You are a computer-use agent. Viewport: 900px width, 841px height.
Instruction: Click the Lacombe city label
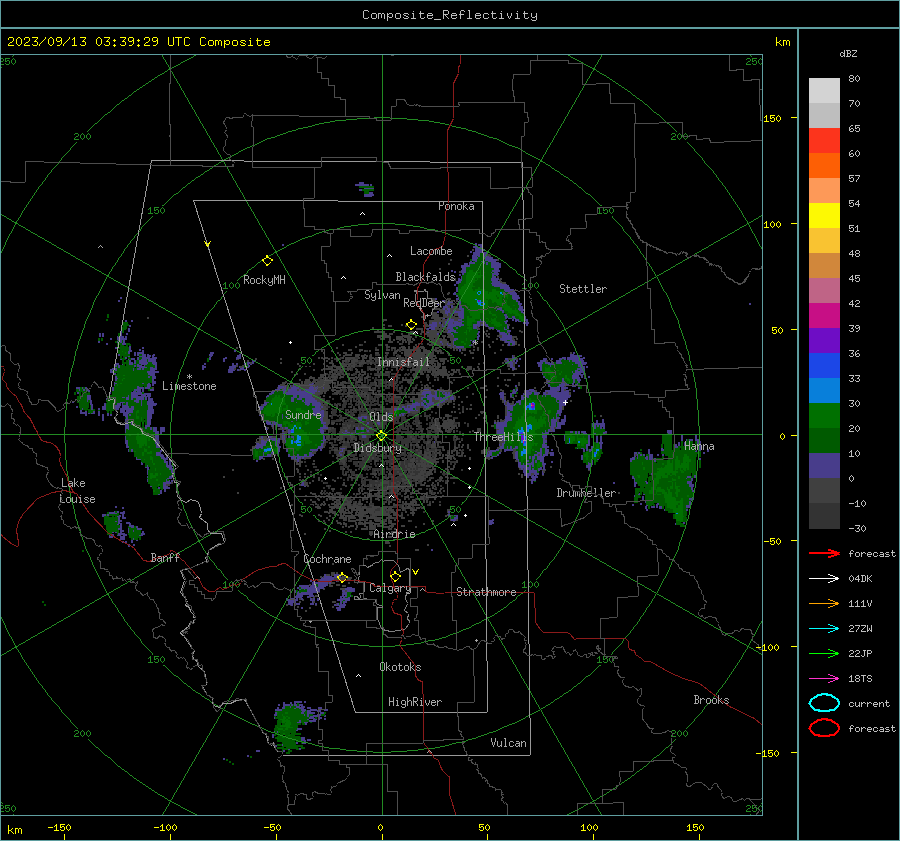pos(431,251)
